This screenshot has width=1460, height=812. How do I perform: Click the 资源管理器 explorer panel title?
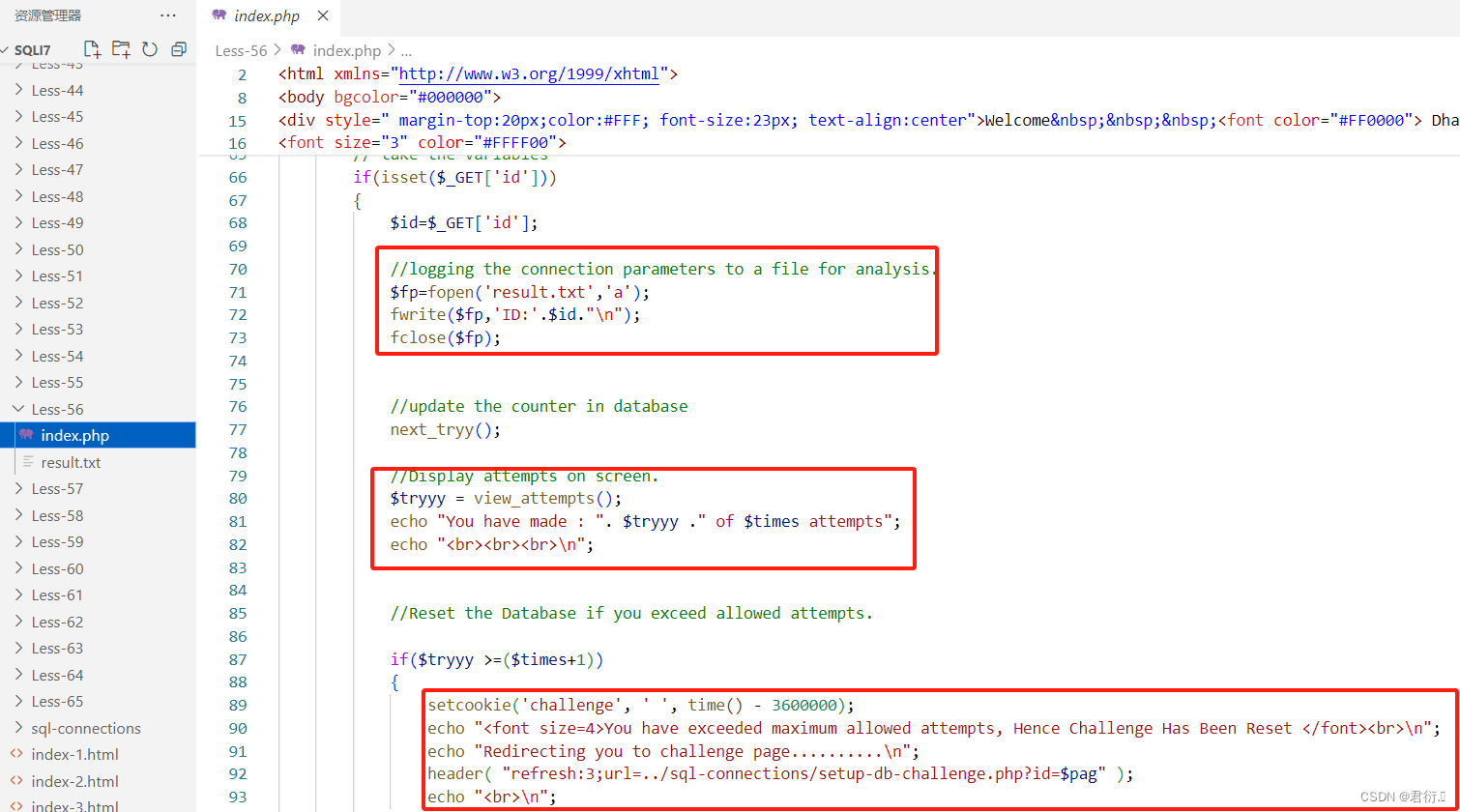48,15
